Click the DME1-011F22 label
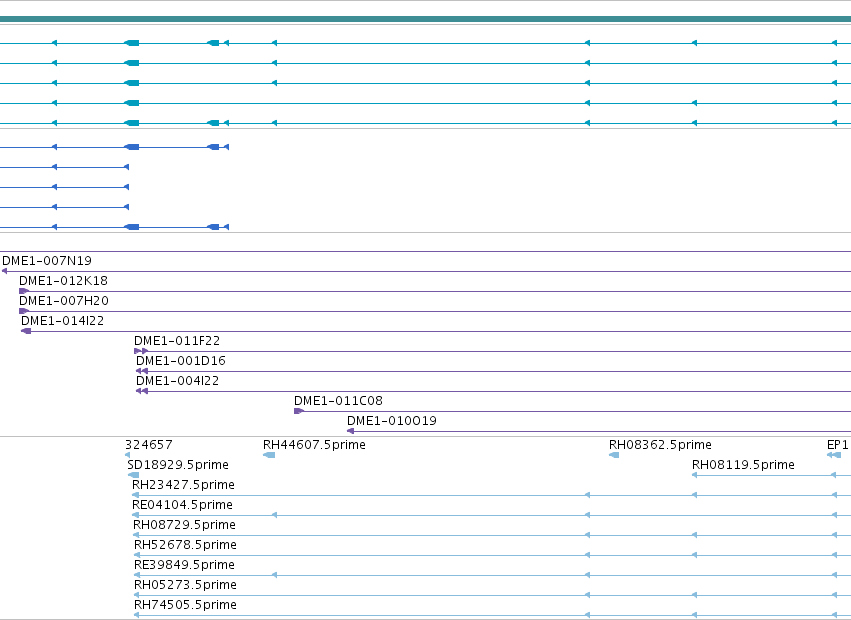Image resolution: width=851 pixels, height=620 pixels. [x=177, y=341]
